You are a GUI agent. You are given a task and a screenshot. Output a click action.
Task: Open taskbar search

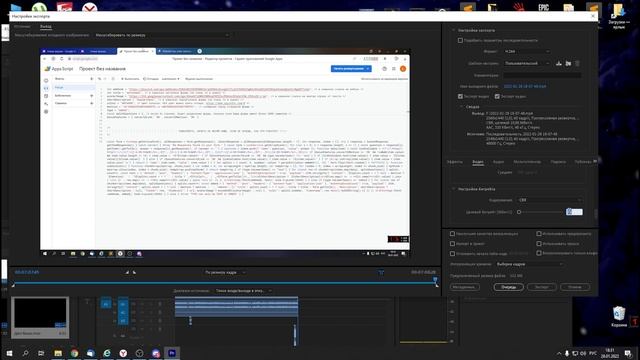pyautogui.click(x=25, y=353)
